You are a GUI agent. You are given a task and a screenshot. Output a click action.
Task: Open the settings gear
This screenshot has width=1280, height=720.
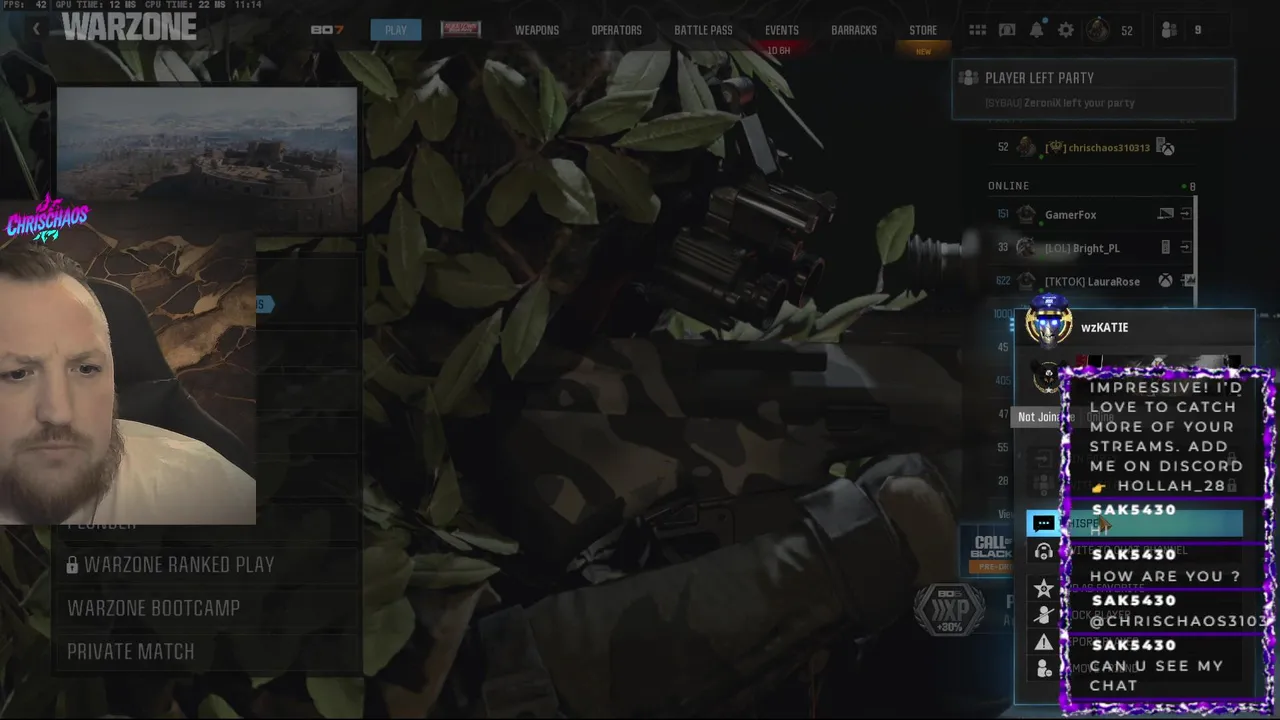click(x=1066, y=30)
